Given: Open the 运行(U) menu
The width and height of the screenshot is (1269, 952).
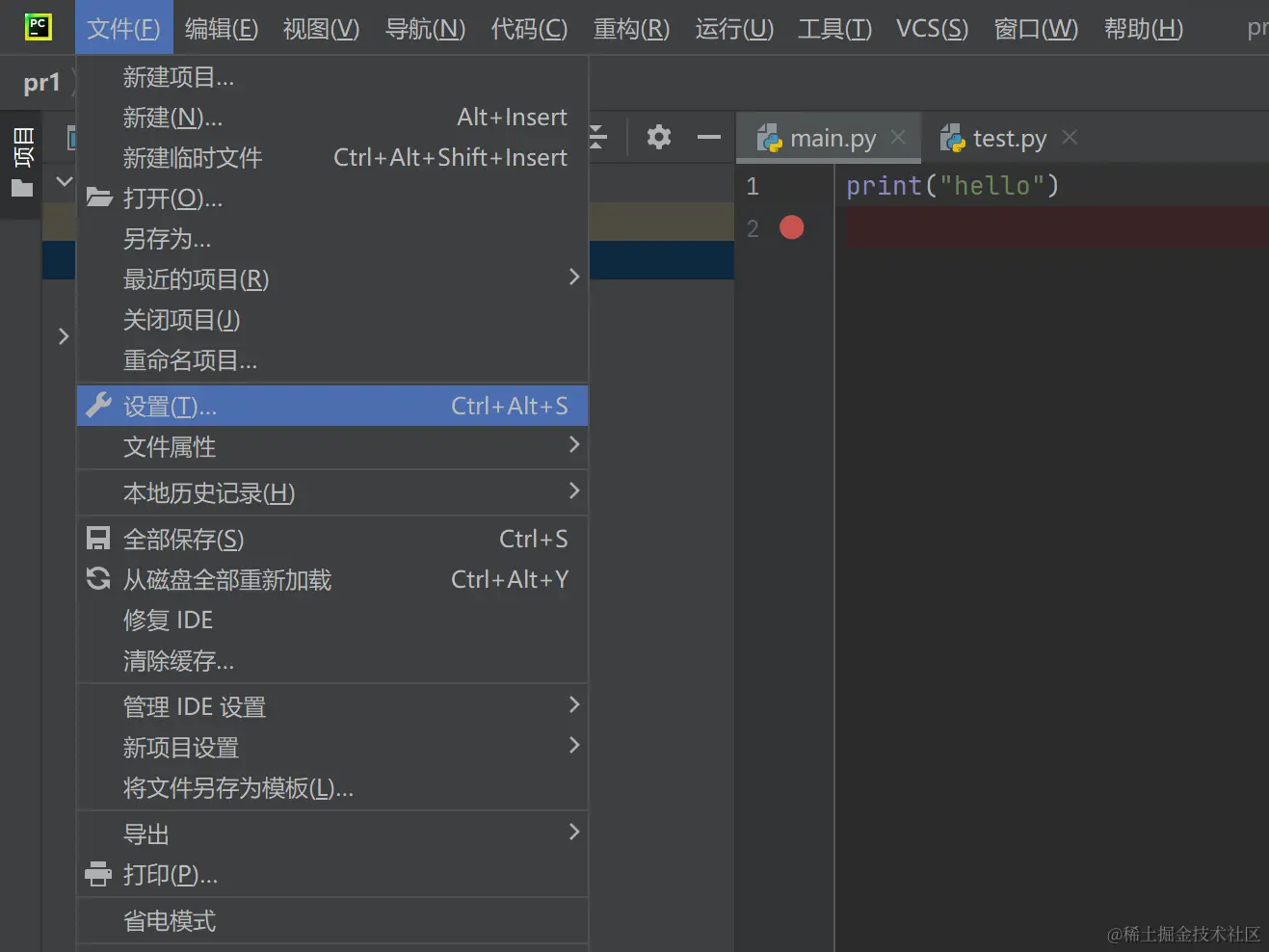Looking at the screenshot, I should tap(734, 28).
